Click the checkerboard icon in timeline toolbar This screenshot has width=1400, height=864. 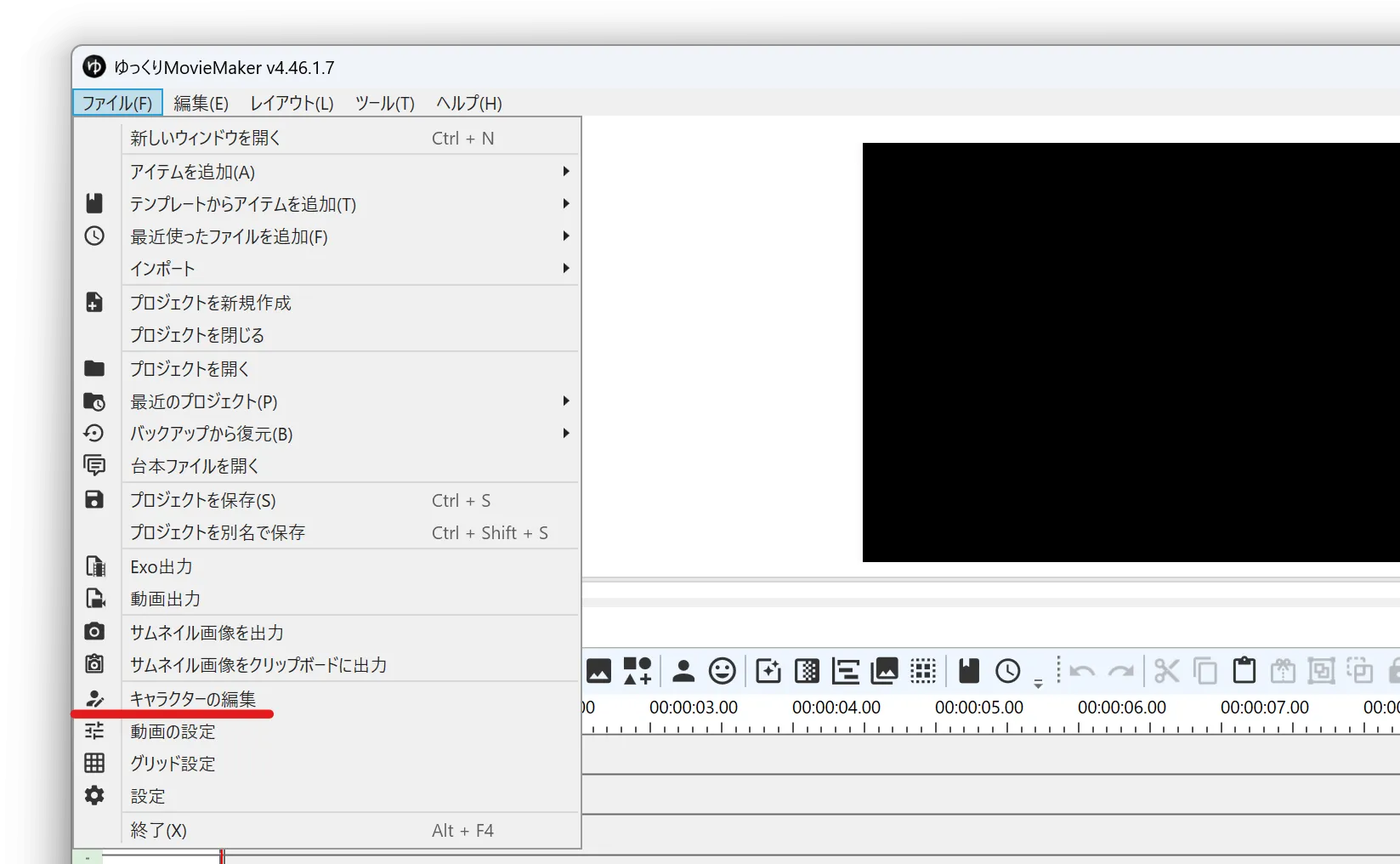click(x=807, y=671)
